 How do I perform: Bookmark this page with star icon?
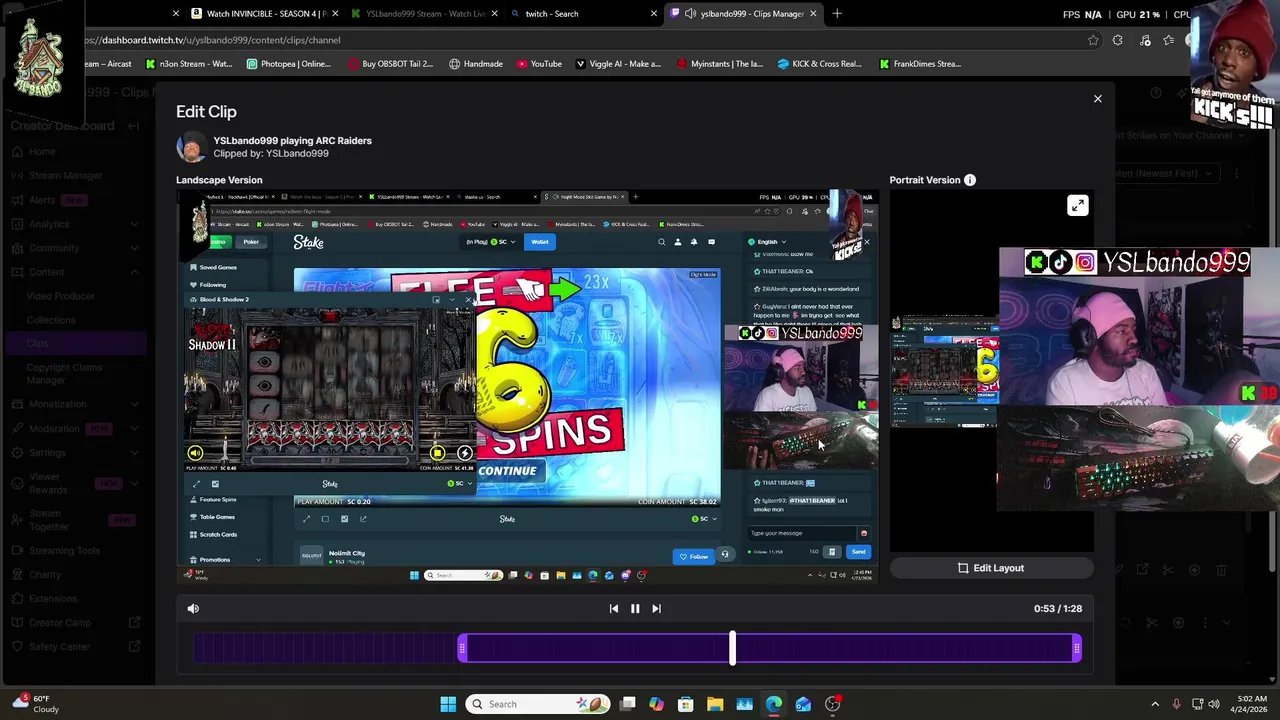(x=1093, y=40)
